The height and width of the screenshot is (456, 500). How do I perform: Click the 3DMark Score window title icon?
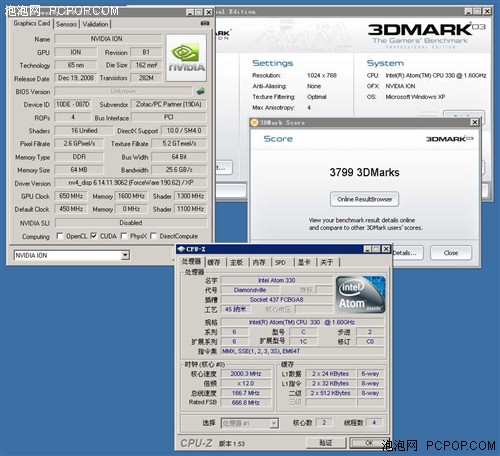255,122
